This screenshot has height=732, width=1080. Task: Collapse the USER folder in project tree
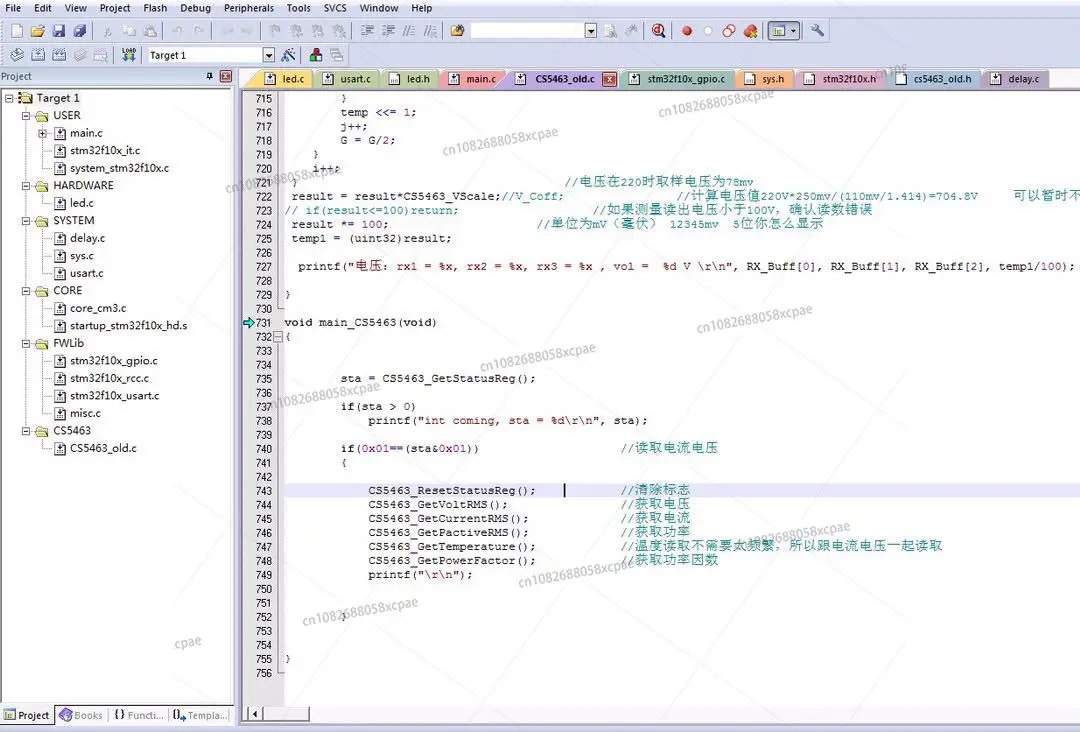click(27, 116)
